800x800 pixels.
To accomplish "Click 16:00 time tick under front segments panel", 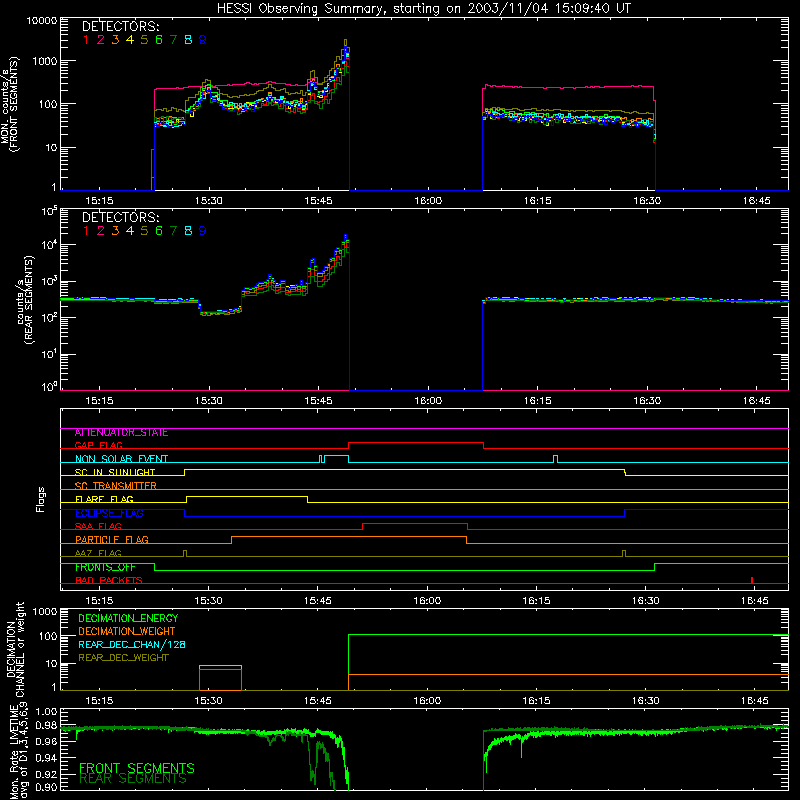I will click(x=428, y=201).
